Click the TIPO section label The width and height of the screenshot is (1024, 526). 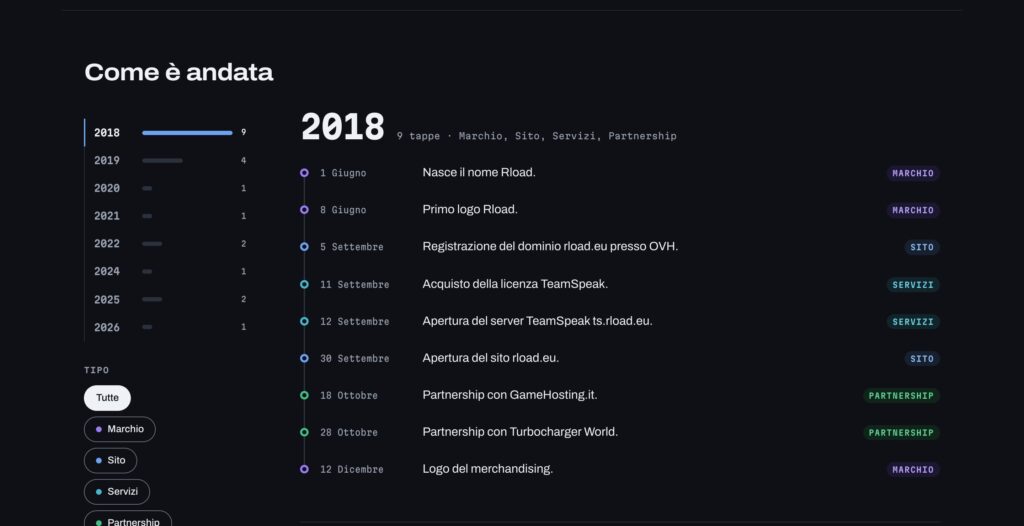pyautogui.click(x=97, y=370)
